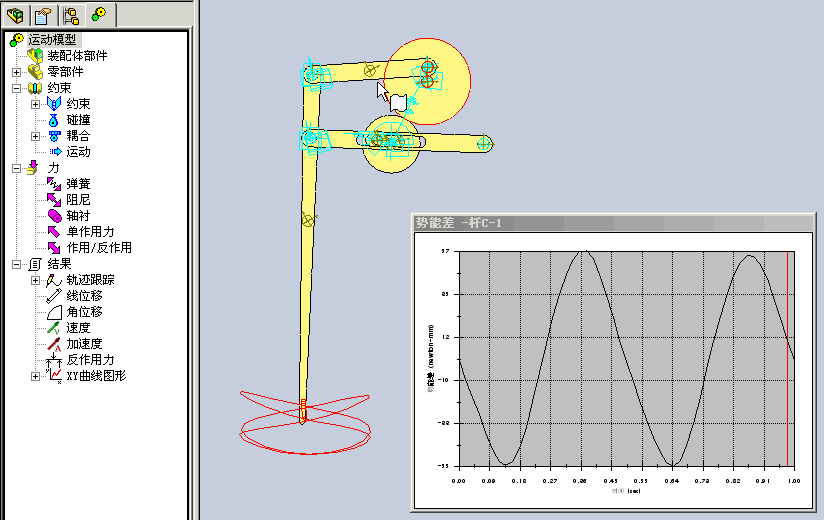This screenshot has height=520, width=824.
Task: Click the 作用/反作用 force icon
Action: click(54, 248)
